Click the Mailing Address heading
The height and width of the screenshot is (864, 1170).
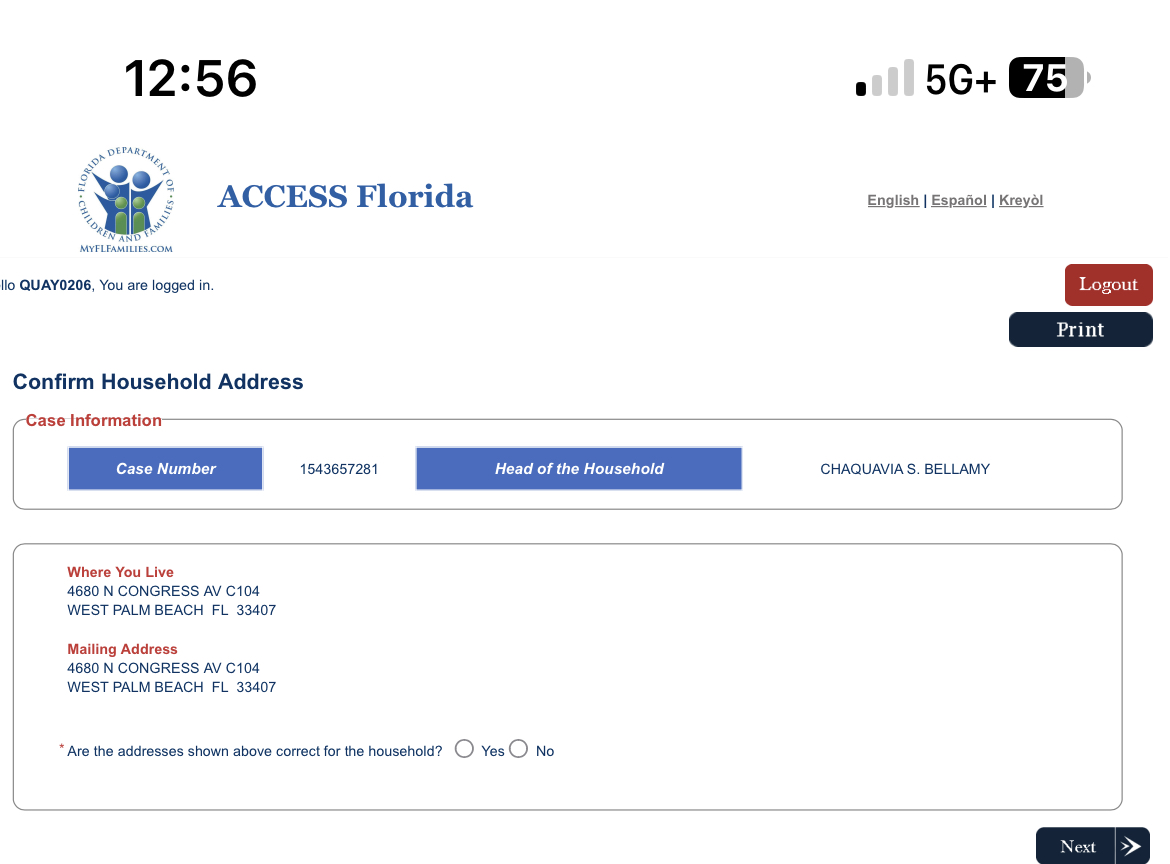coord(122,649)
